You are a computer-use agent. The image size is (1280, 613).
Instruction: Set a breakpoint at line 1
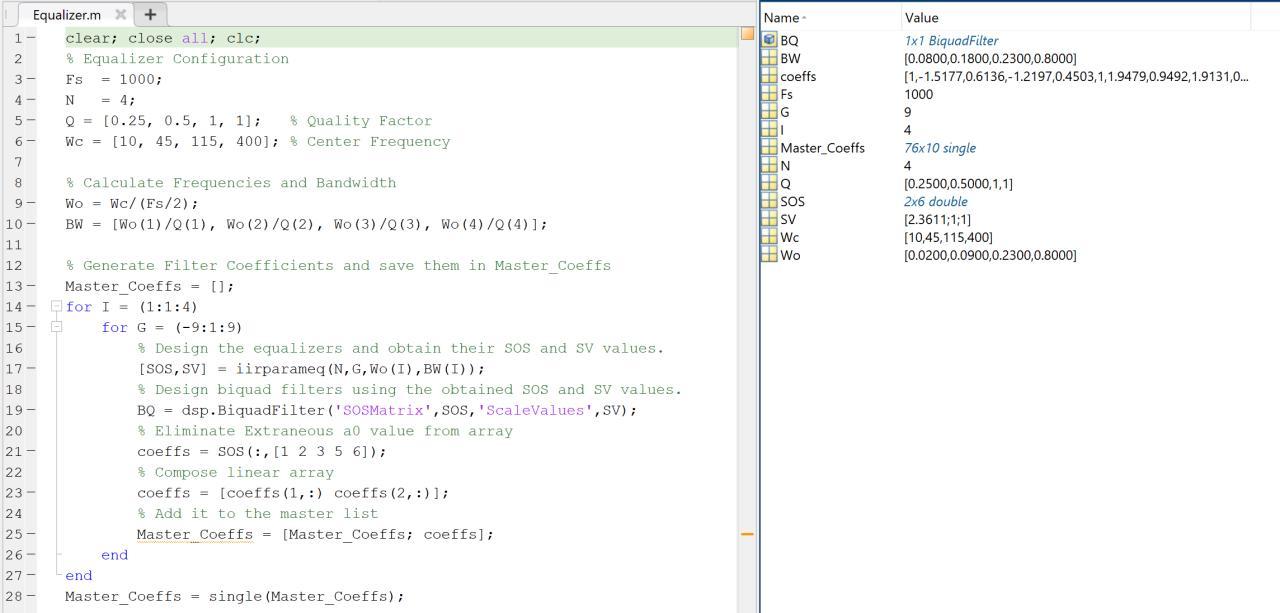[x=31, y=38]
